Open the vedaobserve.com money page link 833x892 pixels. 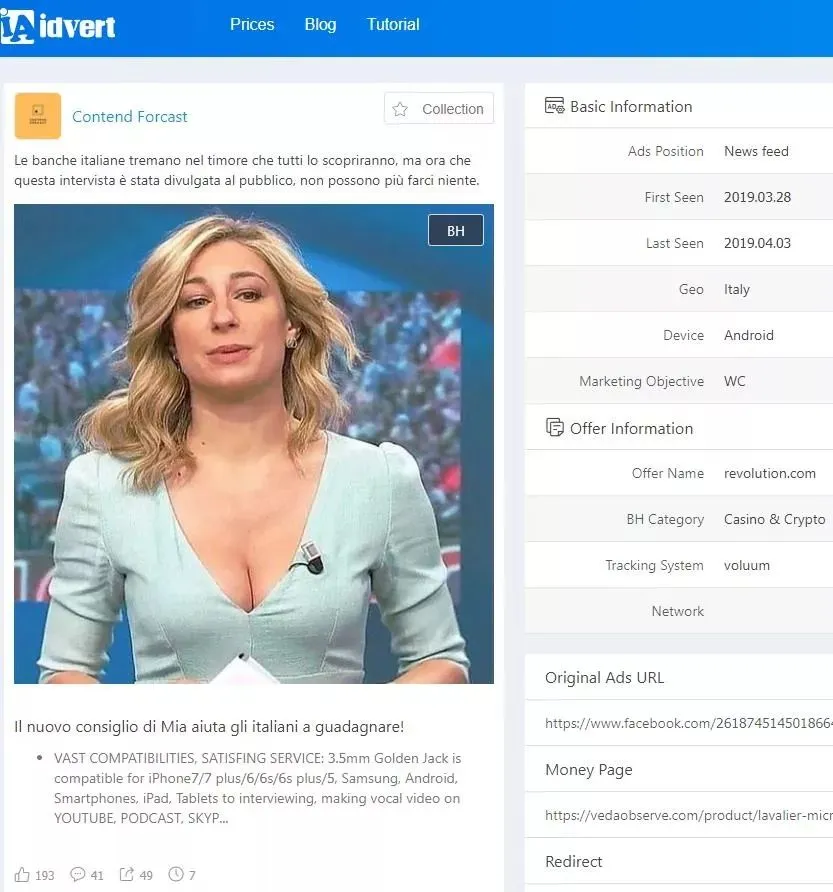click(688, 815)
